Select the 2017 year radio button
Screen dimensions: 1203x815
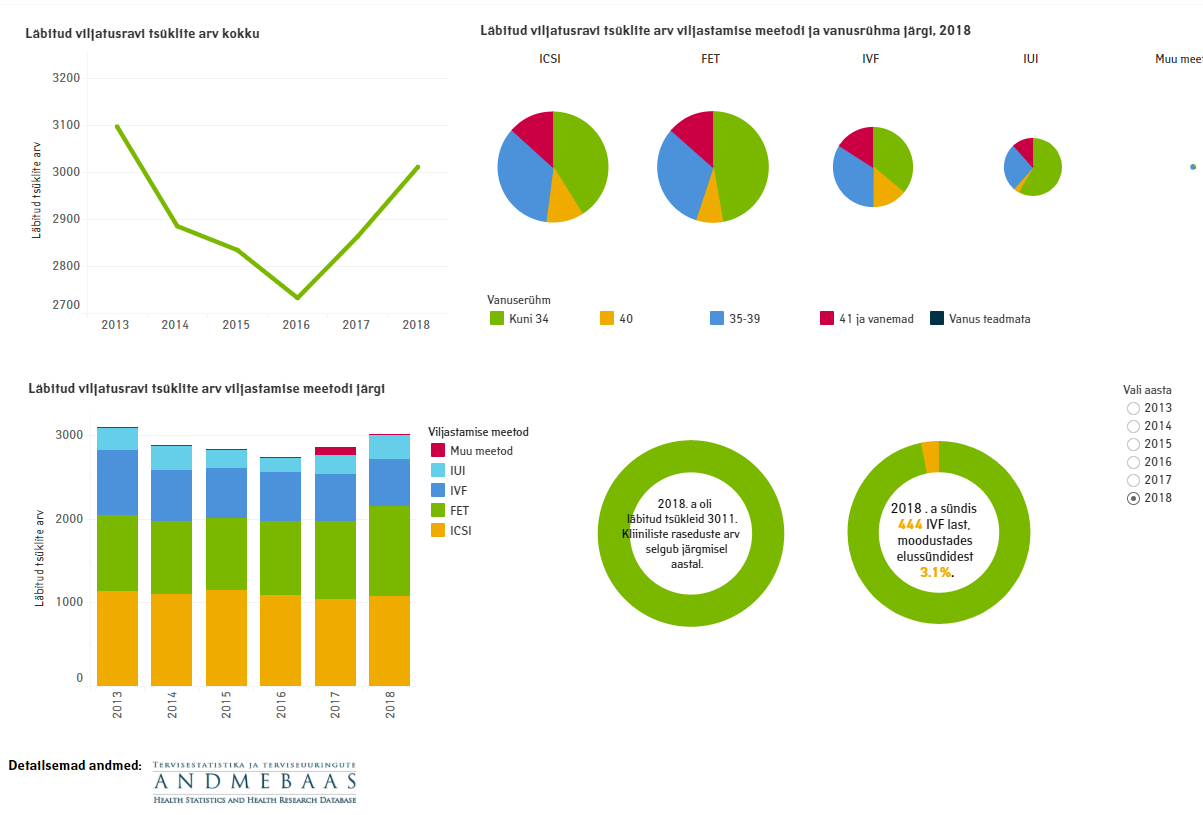(1133, 480)
